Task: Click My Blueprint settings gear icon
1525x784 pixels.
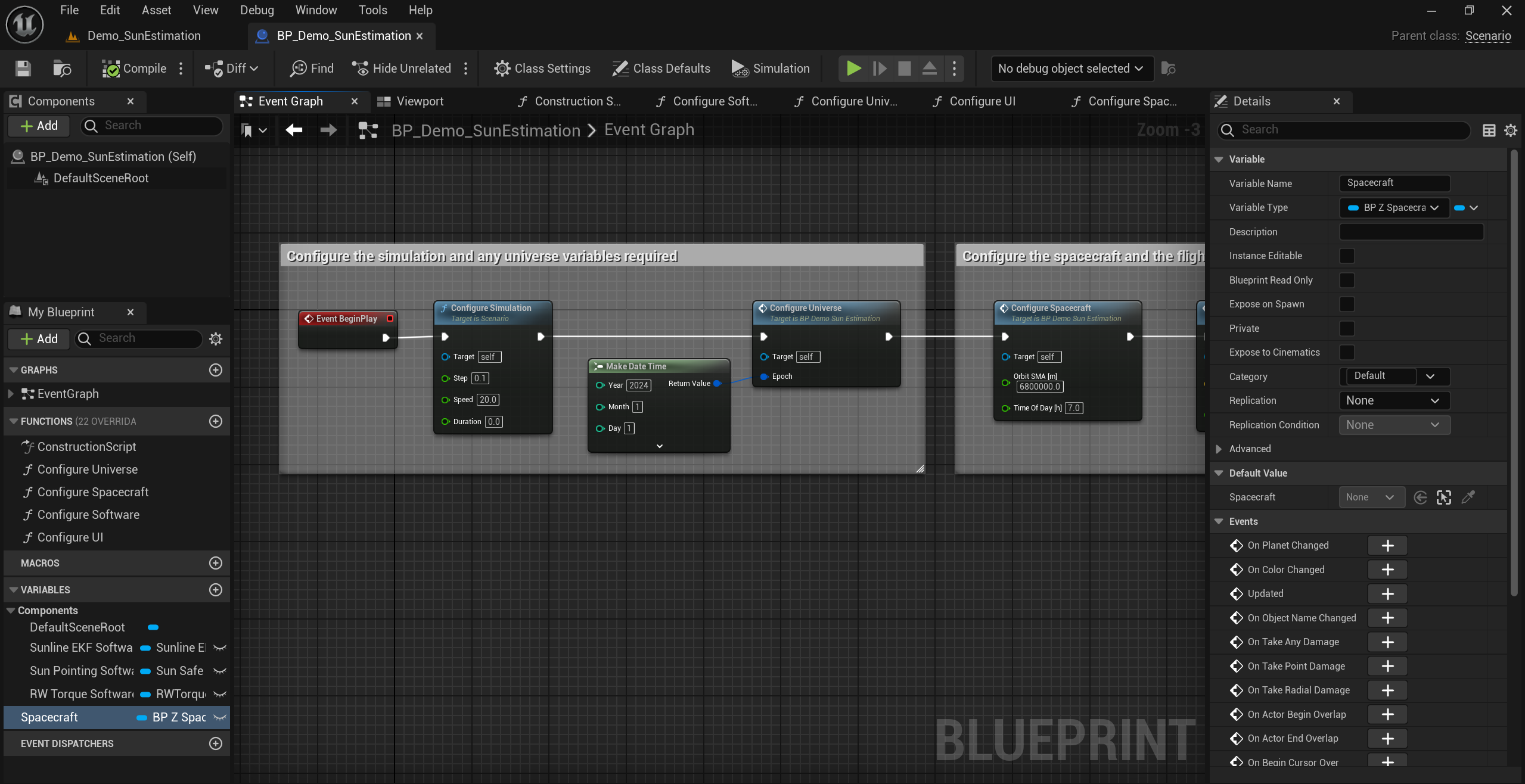Action: coord(216,338)
